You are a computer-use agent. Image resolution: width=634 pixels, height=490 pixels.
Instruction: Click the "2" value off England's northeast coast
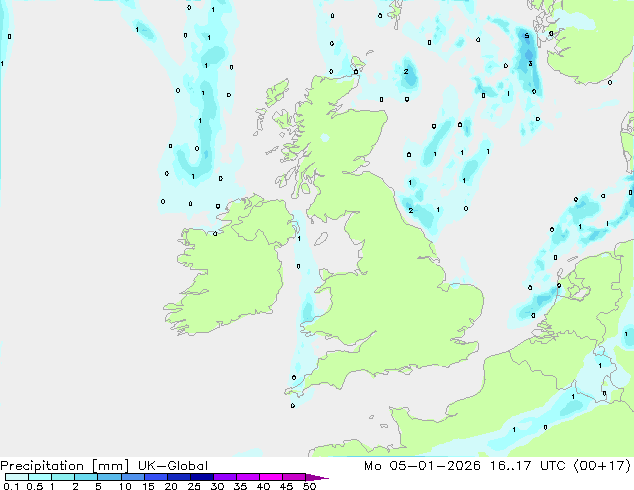[411, 210]
